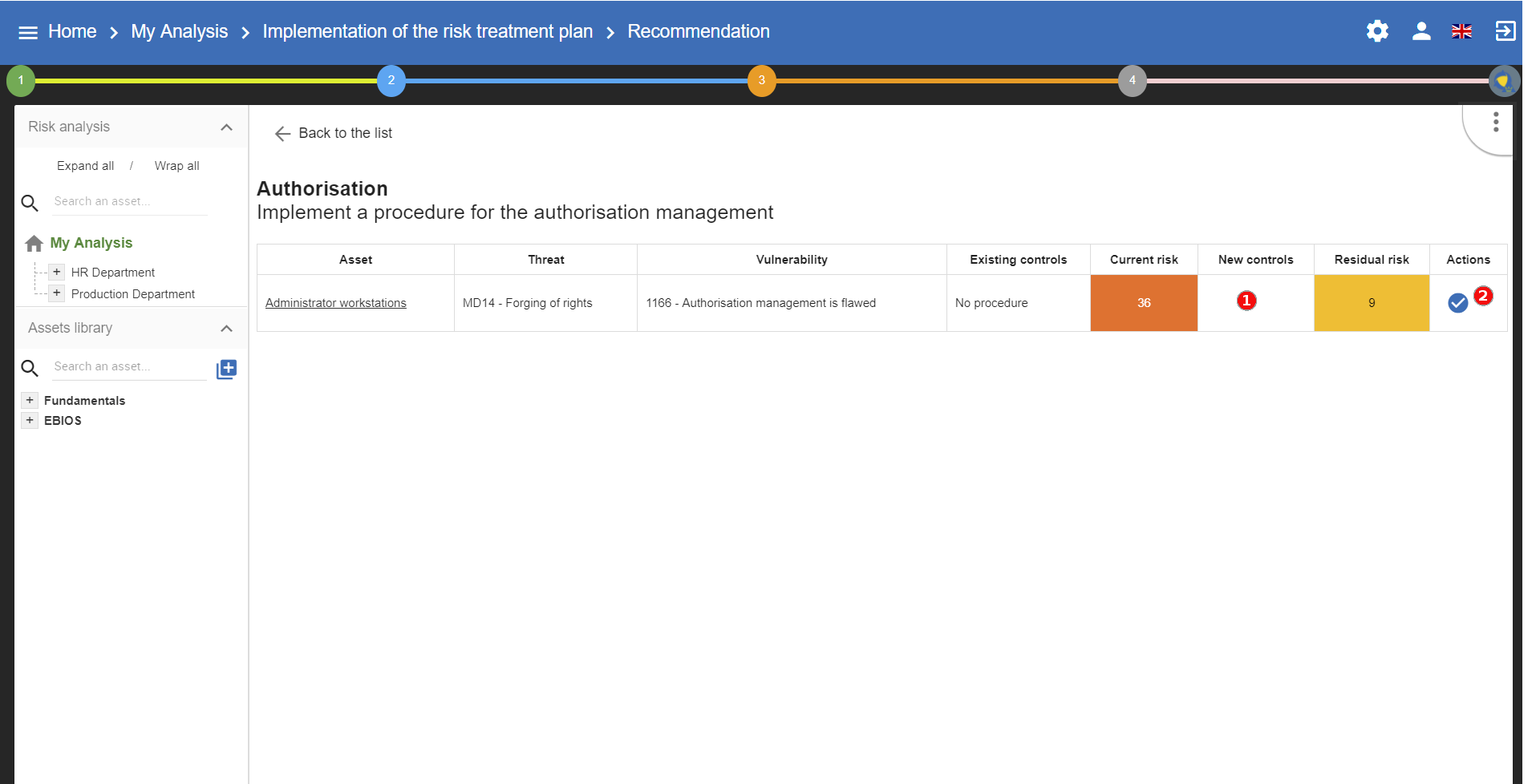This screenshot has height=784, width=1540.
Task: Select step 2 on the progress stepper
Action: [391, 80]
